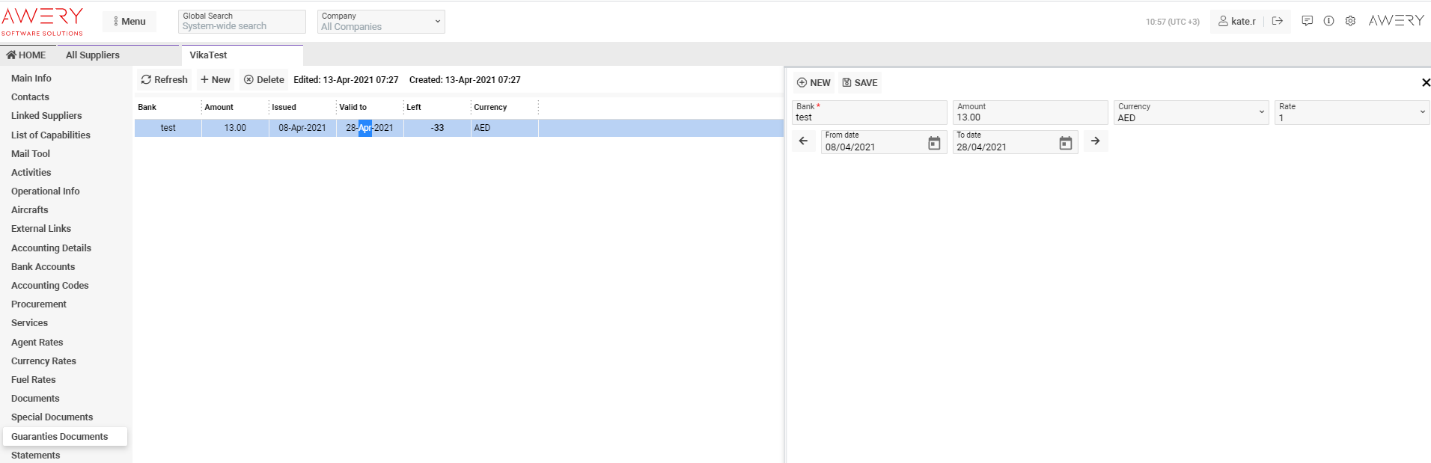Screen dimensions: 1431x463
Task: Close the guarantee edit panel
Action: coord(1425,83)
